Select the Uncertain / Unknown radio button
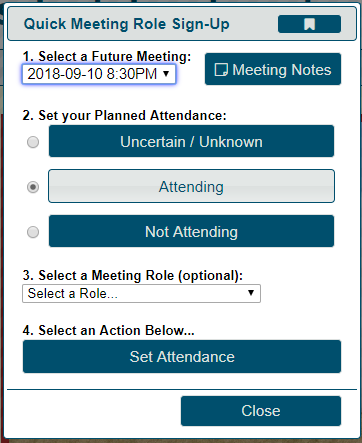Image resolution: width=362 pixels, height=443 pixels. [33, 142]
